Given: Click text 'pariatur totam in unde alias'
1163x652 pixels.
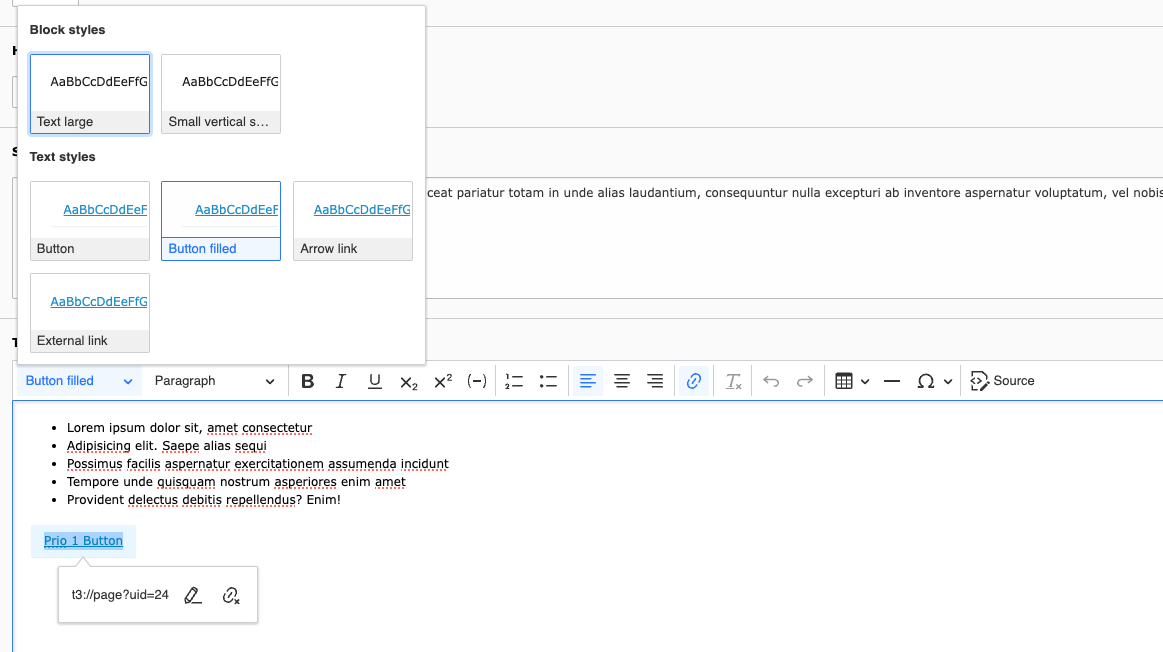Looking at the screenshot, I should (541, 193).
